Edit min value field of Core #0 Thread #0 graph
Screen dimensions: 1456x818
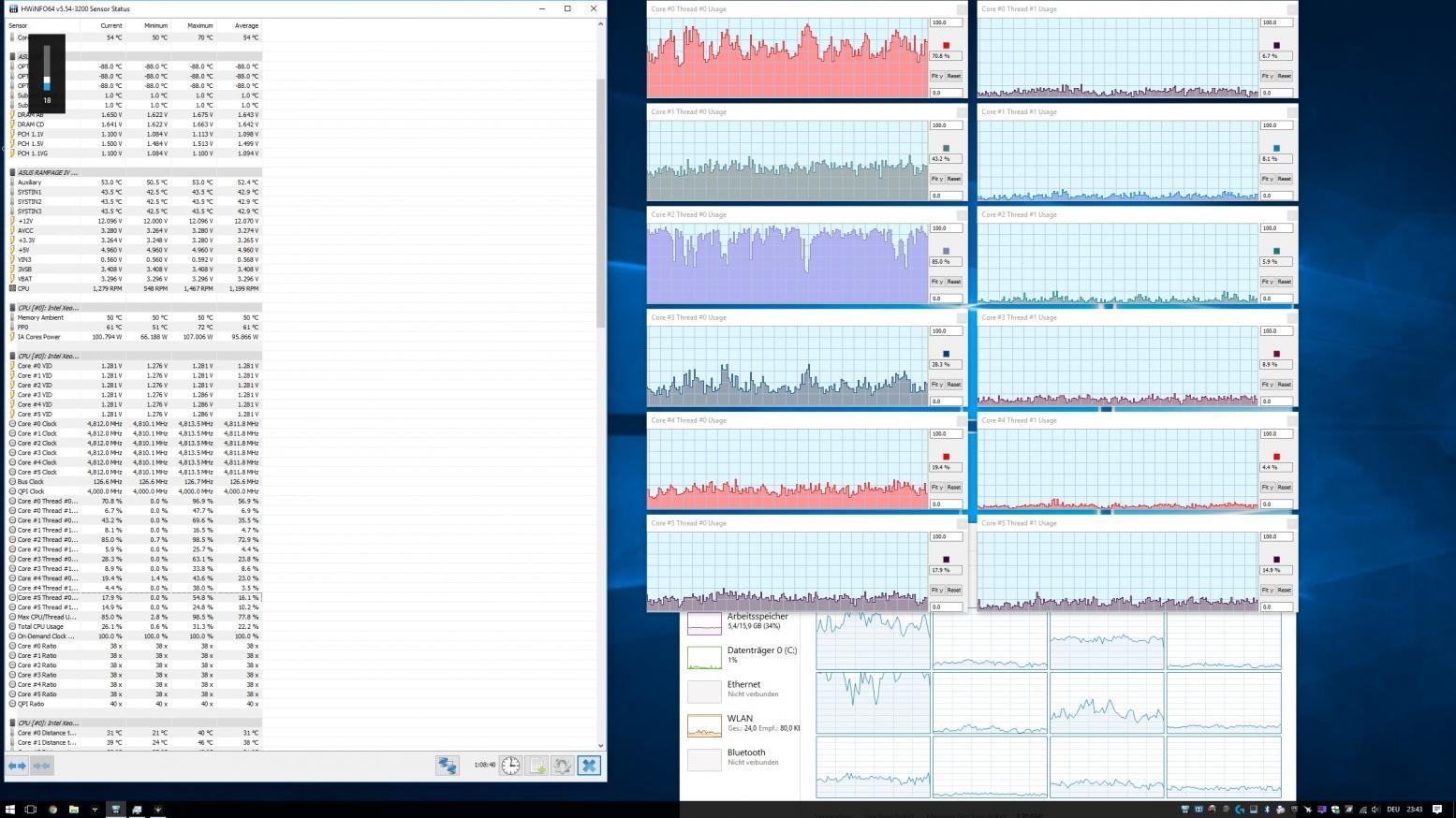pos(946,93)
